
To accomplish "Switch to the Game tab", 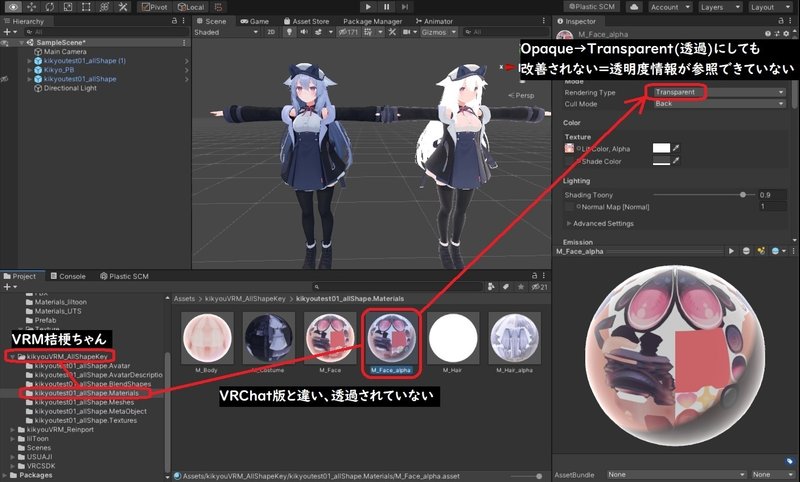I will tap(255, 21).
